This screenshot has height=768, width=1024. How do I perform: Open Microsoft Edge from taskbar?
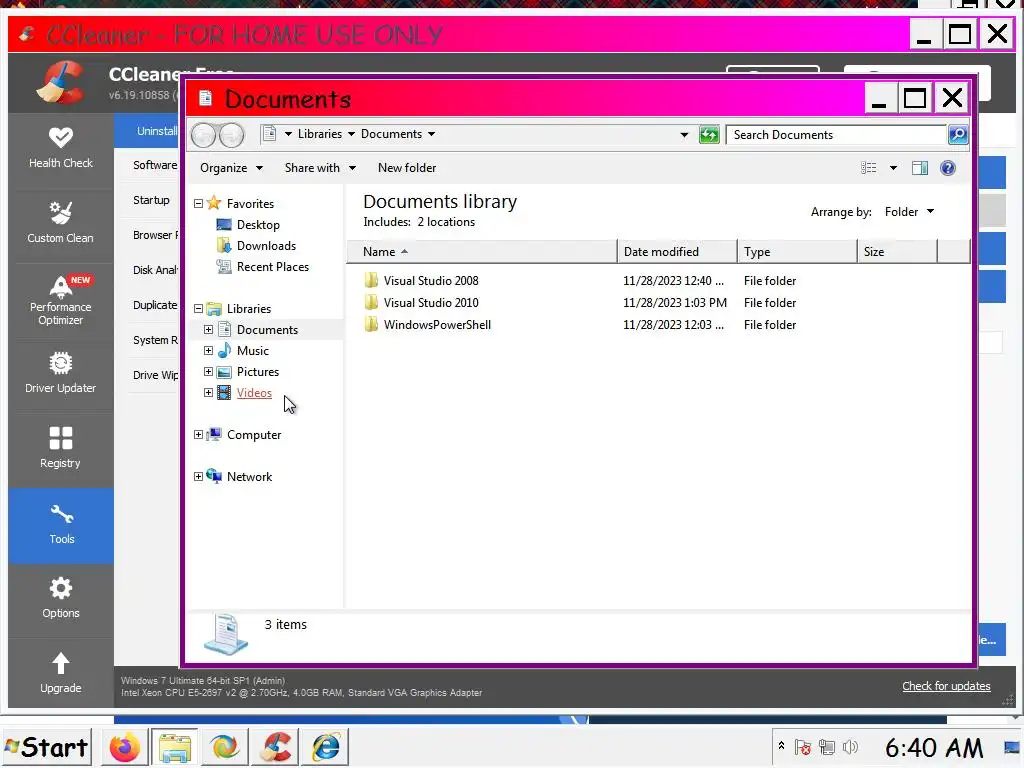(225, 747)
